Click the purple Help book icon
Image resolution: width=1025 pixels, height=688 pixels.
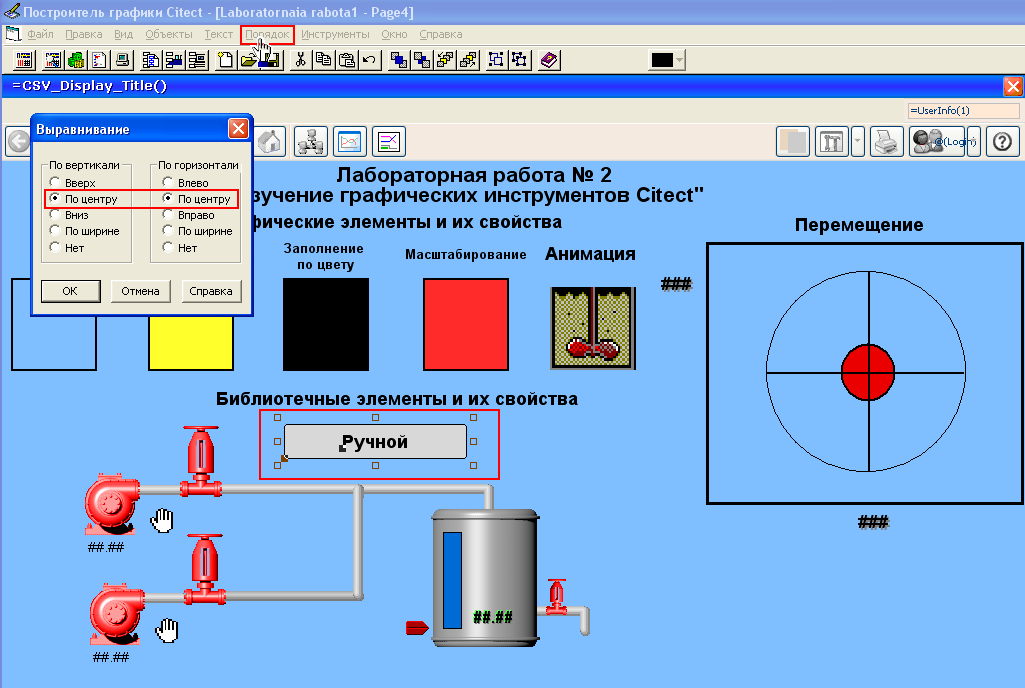549,61
